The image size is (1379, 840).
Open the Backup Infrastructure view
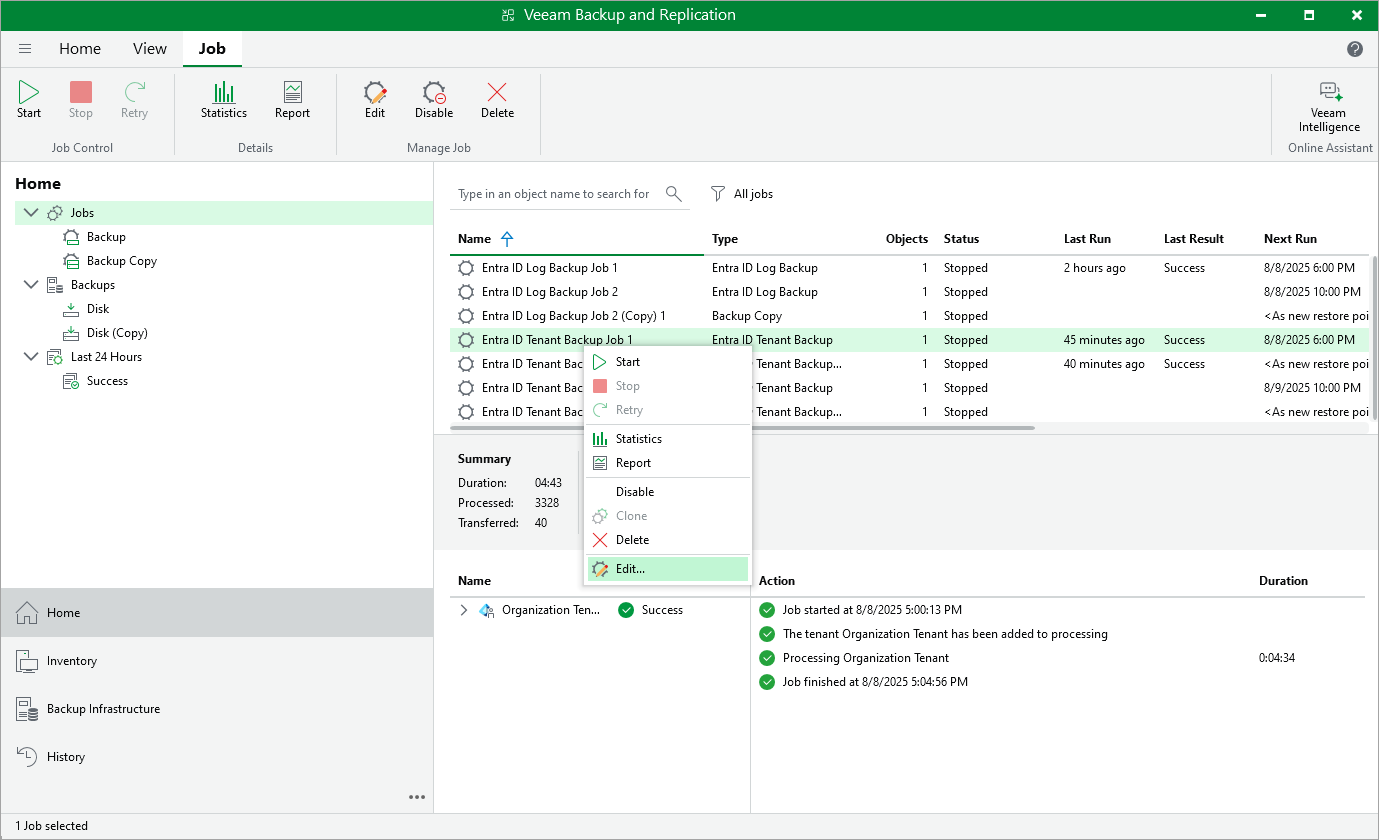pos(102,709)
